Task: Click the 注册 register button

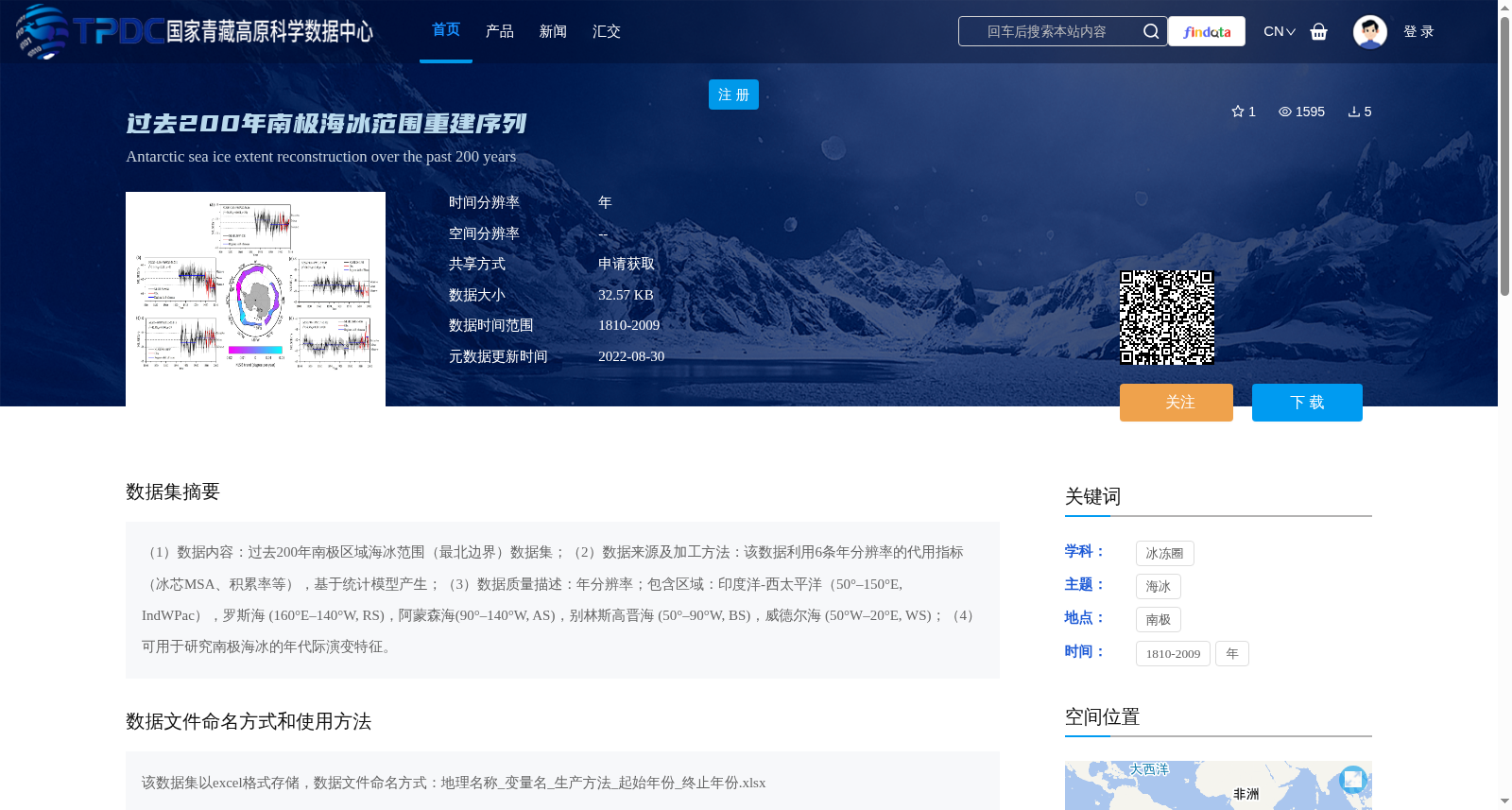Action: [733, 95]
